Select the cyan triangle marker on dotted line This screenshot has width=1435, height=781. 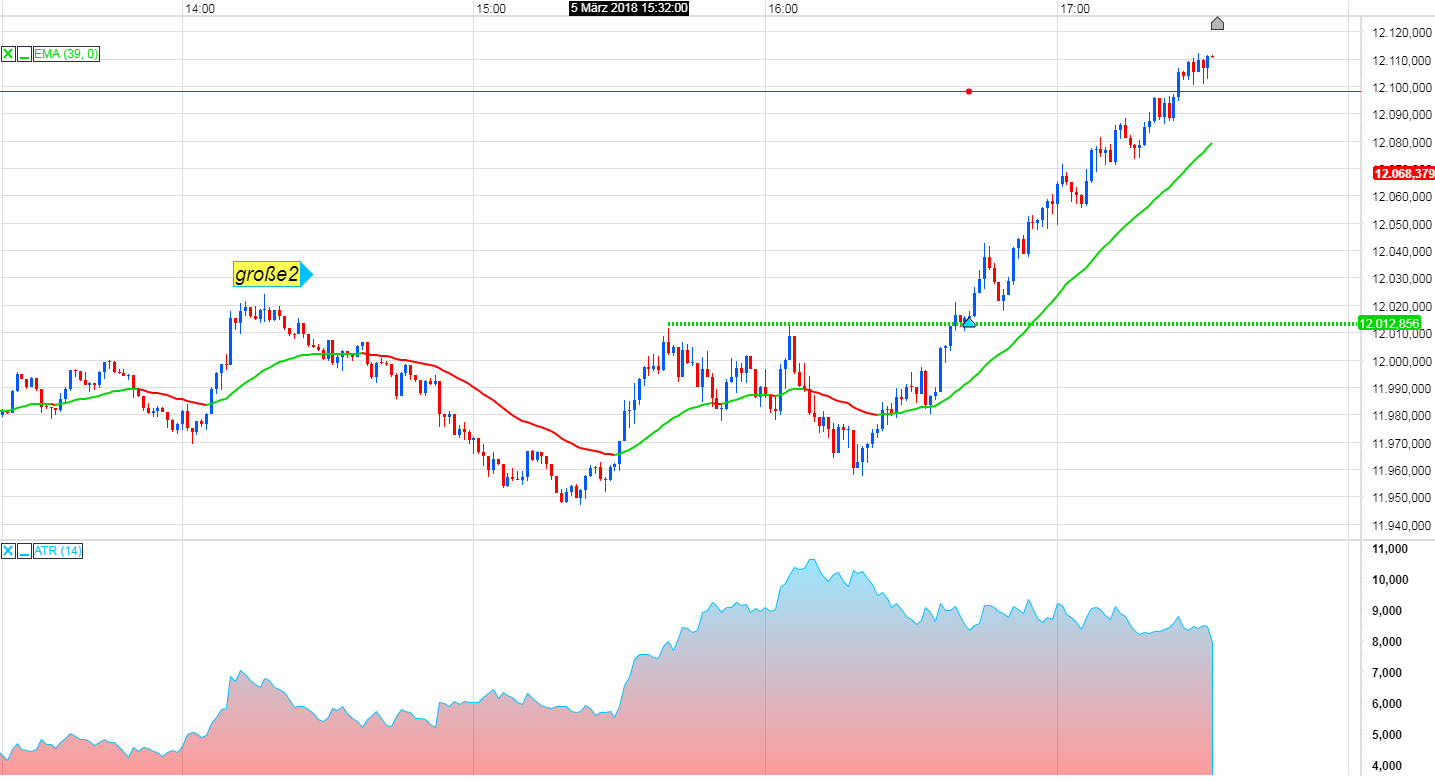[968, 322]
